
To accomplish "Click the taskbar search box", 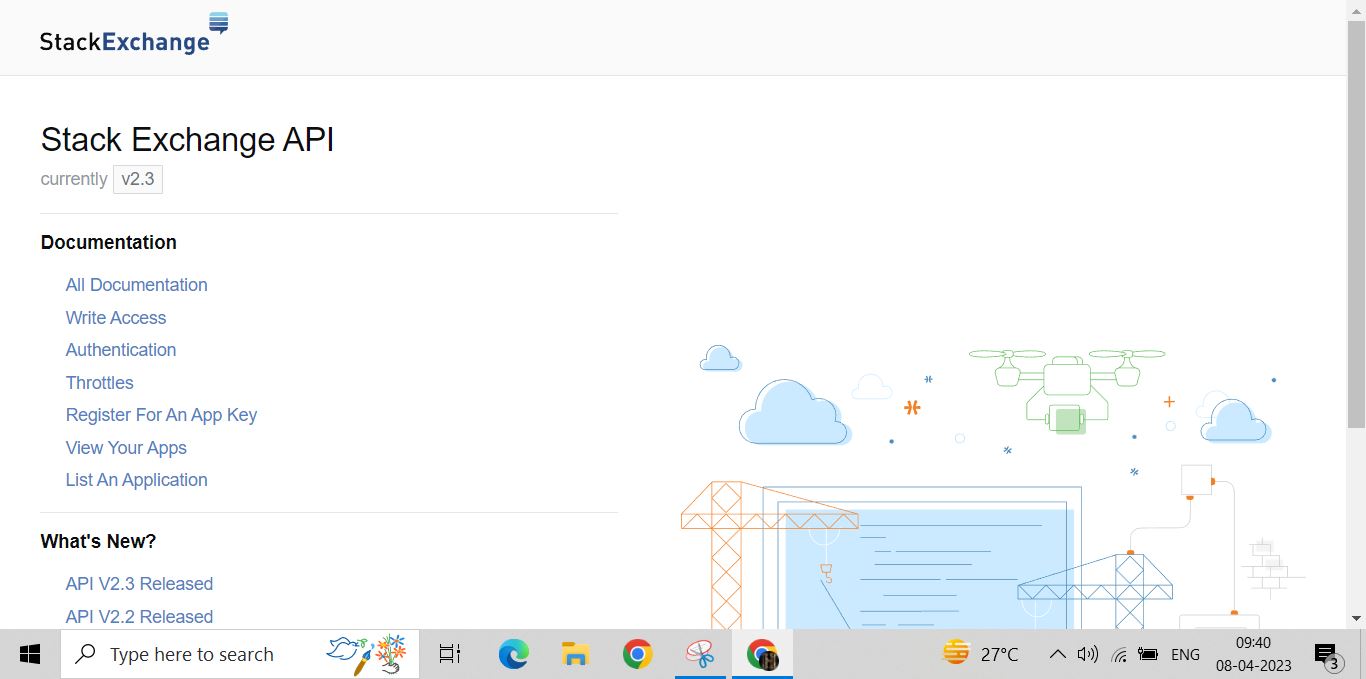I will [x=240, y=654].
